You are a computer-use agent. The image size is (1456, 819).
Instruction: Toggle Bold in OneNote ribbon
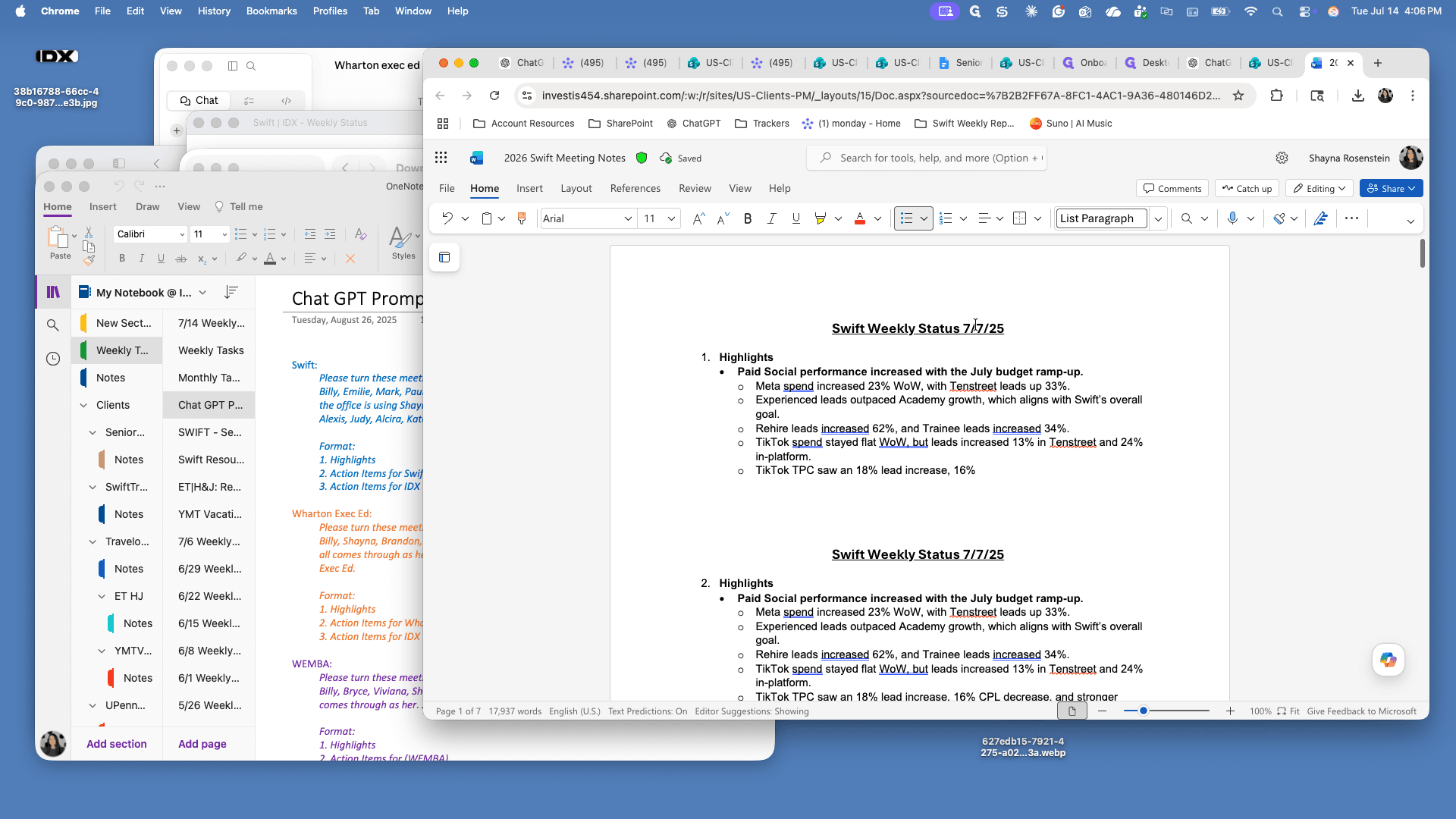pos(122,259)
